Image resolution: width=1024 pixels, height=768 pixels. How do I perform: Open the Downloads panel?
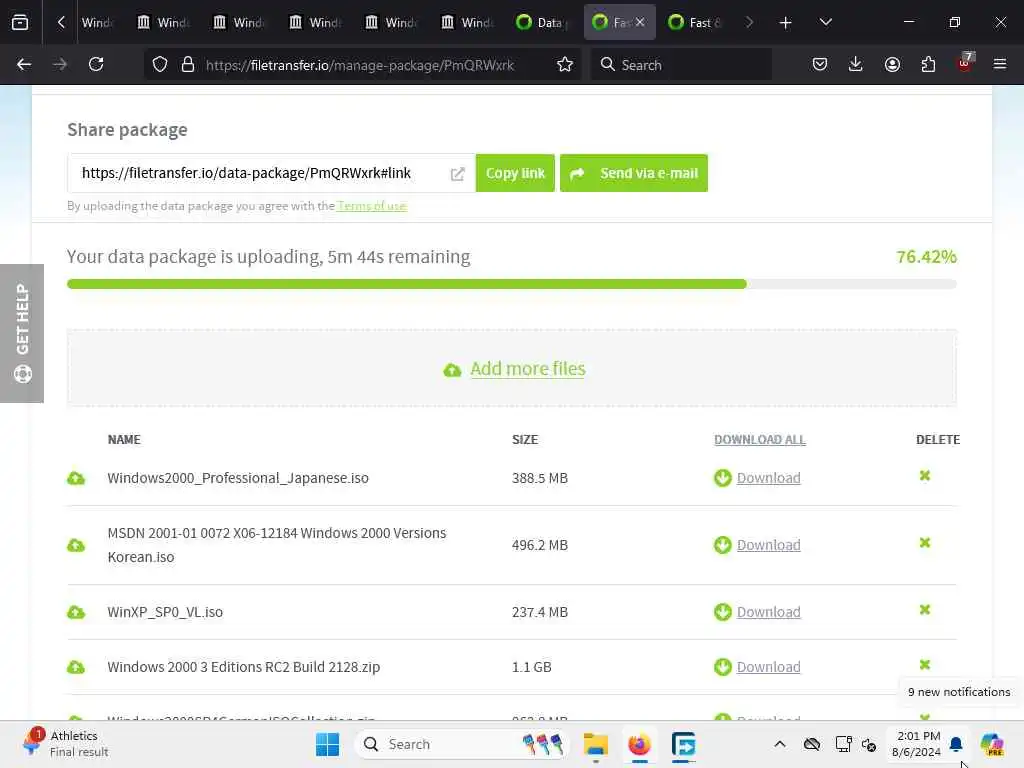tap(856, 64)
